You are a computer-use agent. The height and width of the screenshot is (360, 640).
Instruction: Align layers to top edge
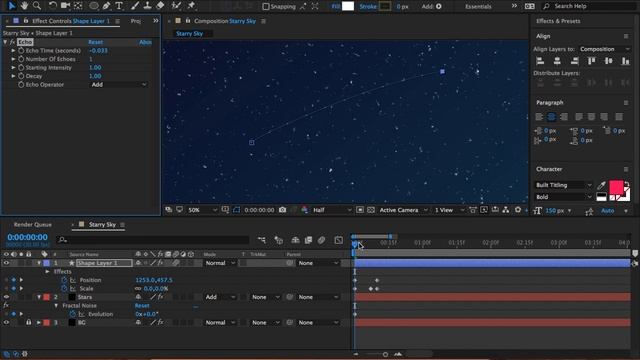[x=591, y=61]
